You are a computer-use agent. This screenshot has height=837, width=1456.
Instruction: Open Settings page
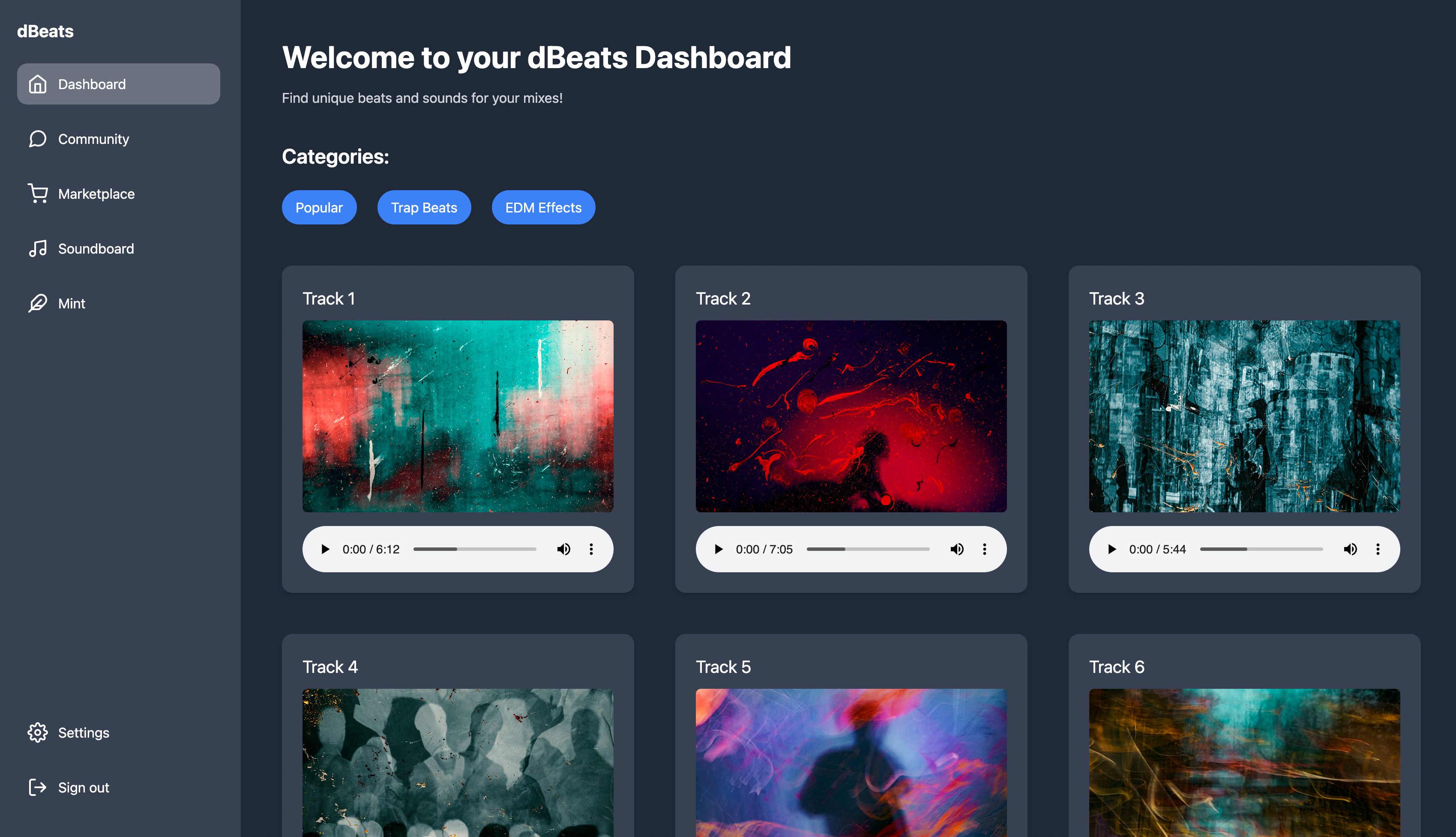tap(84, 733)
